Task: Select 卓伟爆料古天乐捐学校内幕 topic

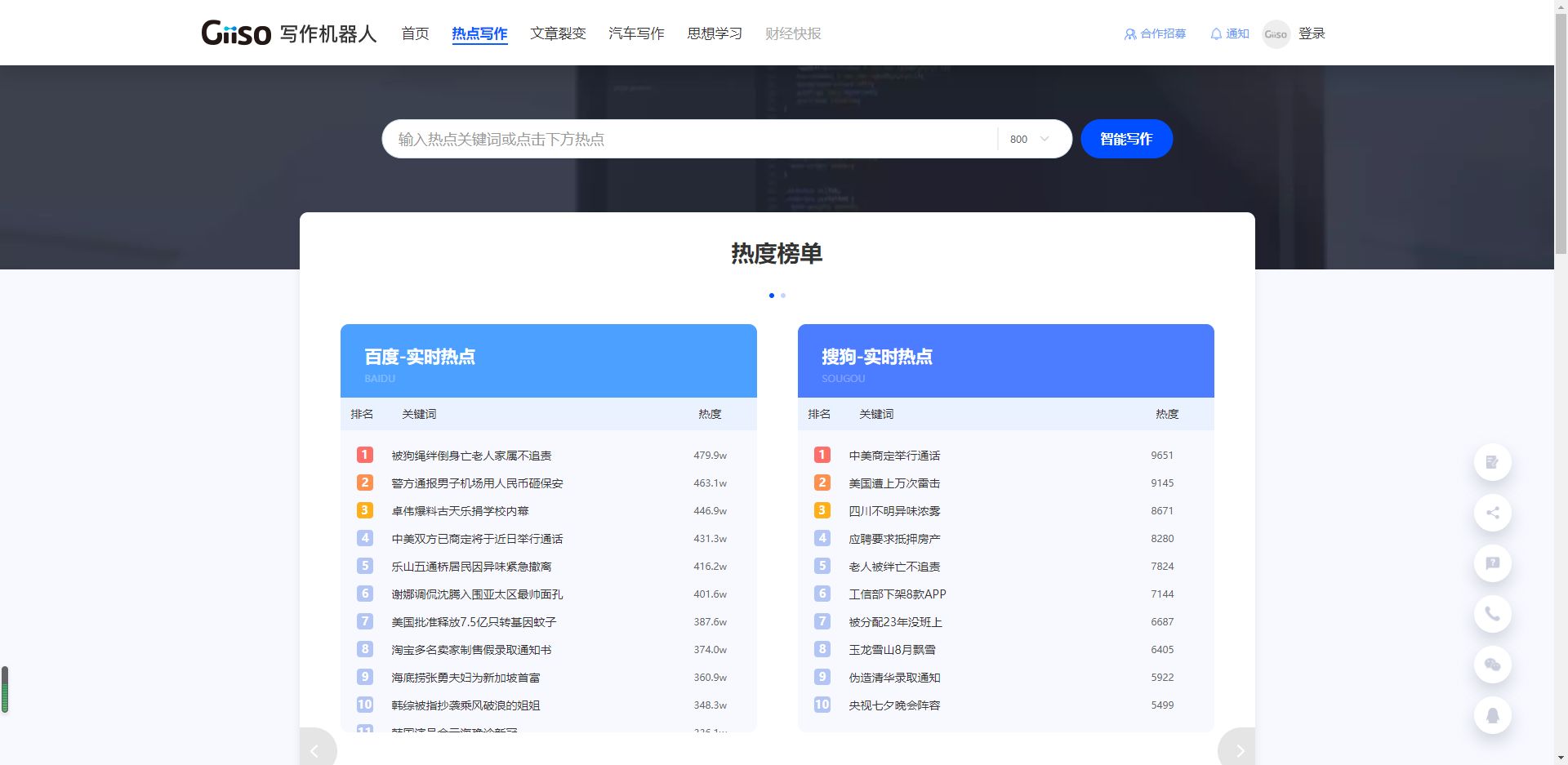Action: coord(460,511)
